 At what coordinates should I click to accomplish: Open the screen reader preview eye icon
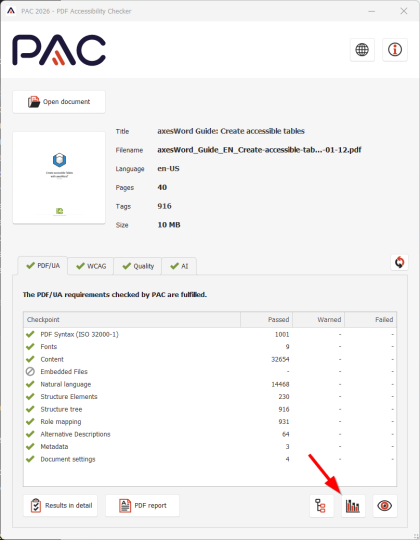[385, 506]
